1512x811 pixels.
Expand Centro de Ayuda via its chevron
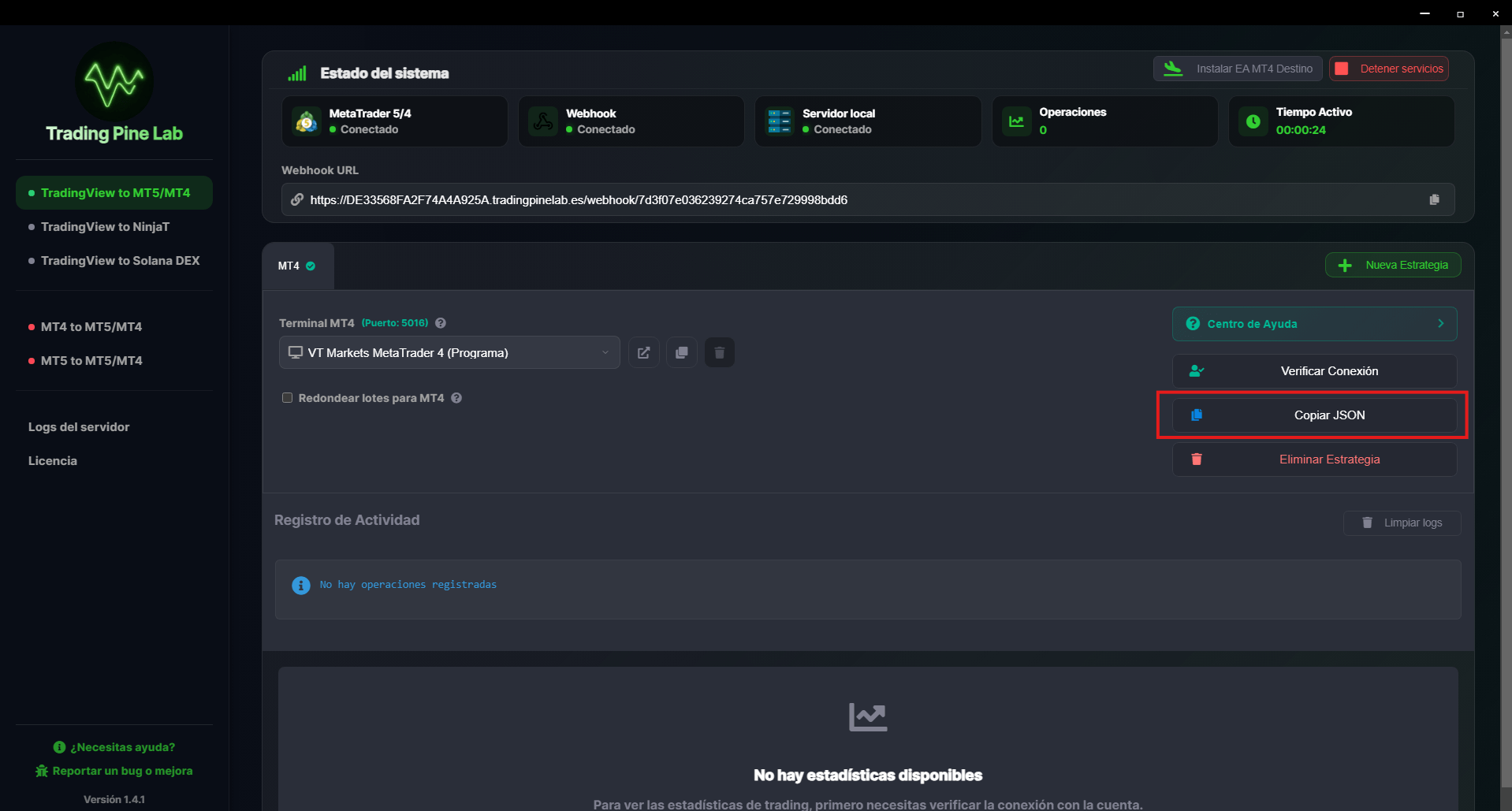(1440, 323)
